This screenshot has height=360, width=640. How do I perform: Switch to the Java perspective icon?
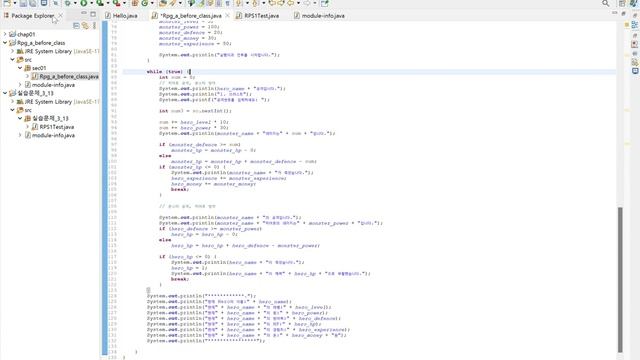(633, 3)
